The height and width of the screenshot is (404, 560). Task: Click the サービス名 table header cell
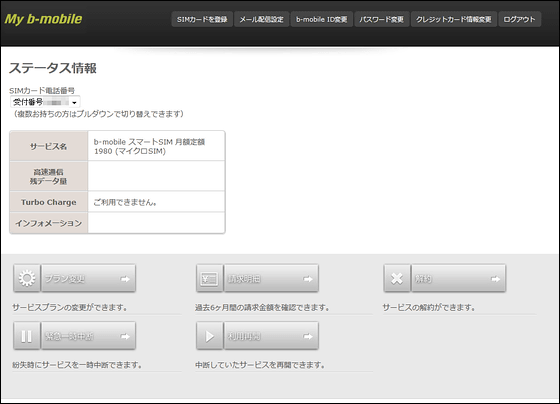click(x=49, y=146)
